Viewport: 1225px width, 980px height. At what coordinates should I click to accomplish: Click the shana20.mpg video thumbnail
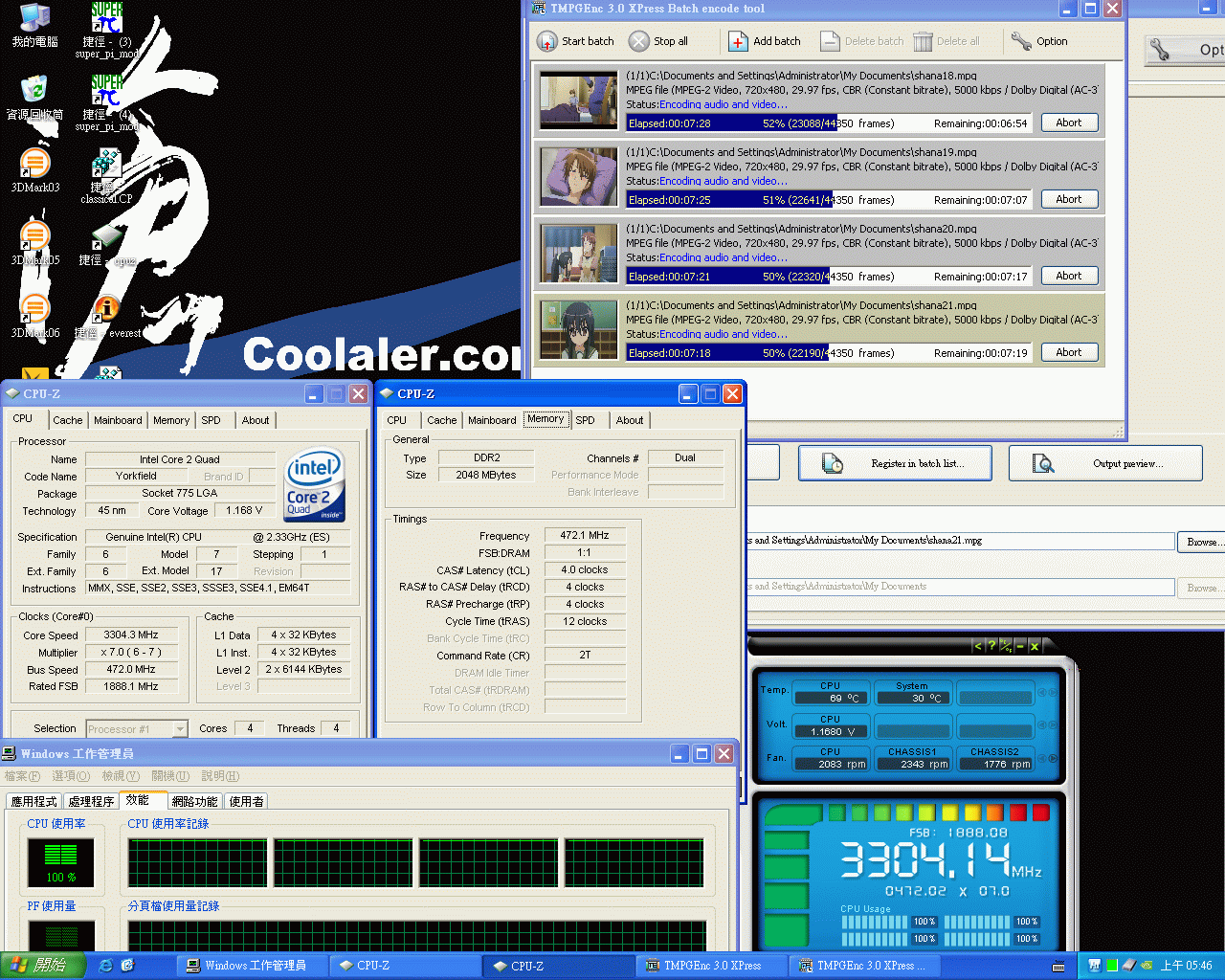(579, 254)
